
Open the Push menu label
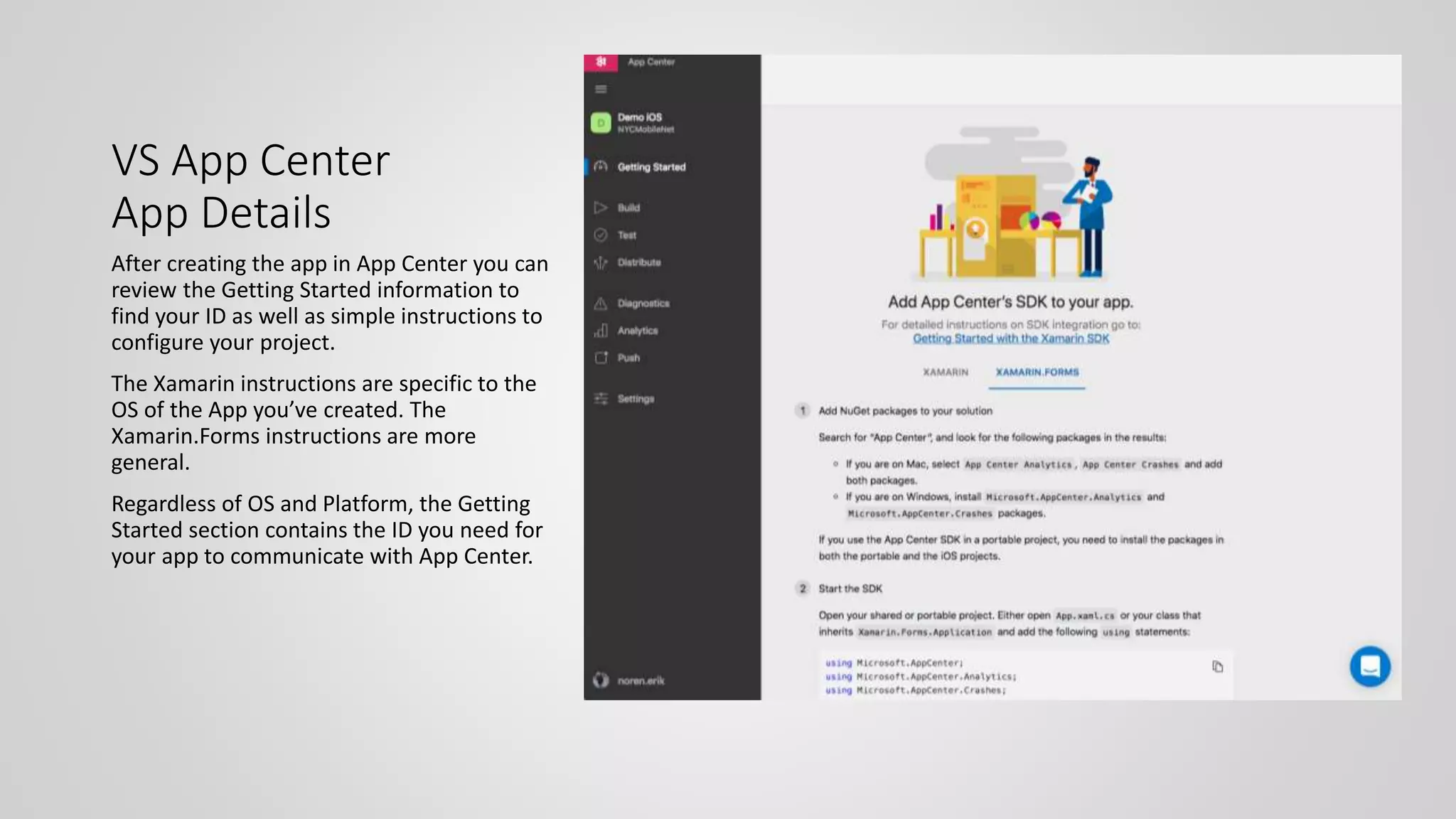628,358
